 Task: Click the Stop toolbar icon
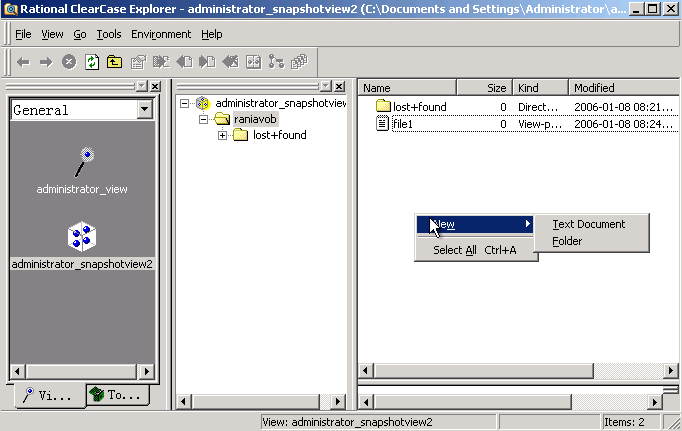pyautogui.click(x=69, y=62)
